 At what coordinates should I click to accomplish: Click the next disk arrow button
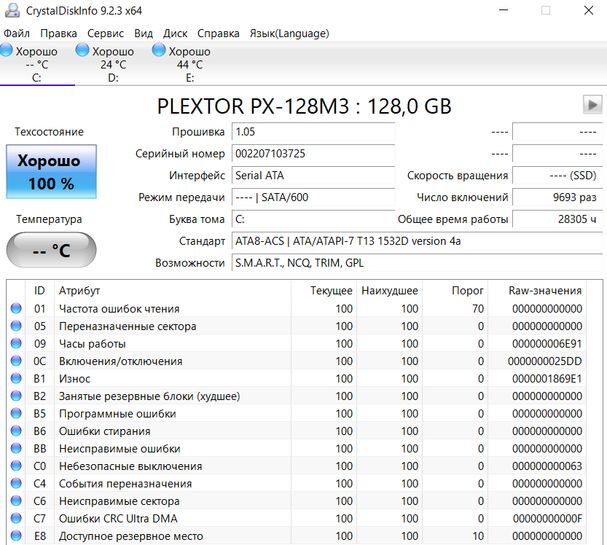592,104
